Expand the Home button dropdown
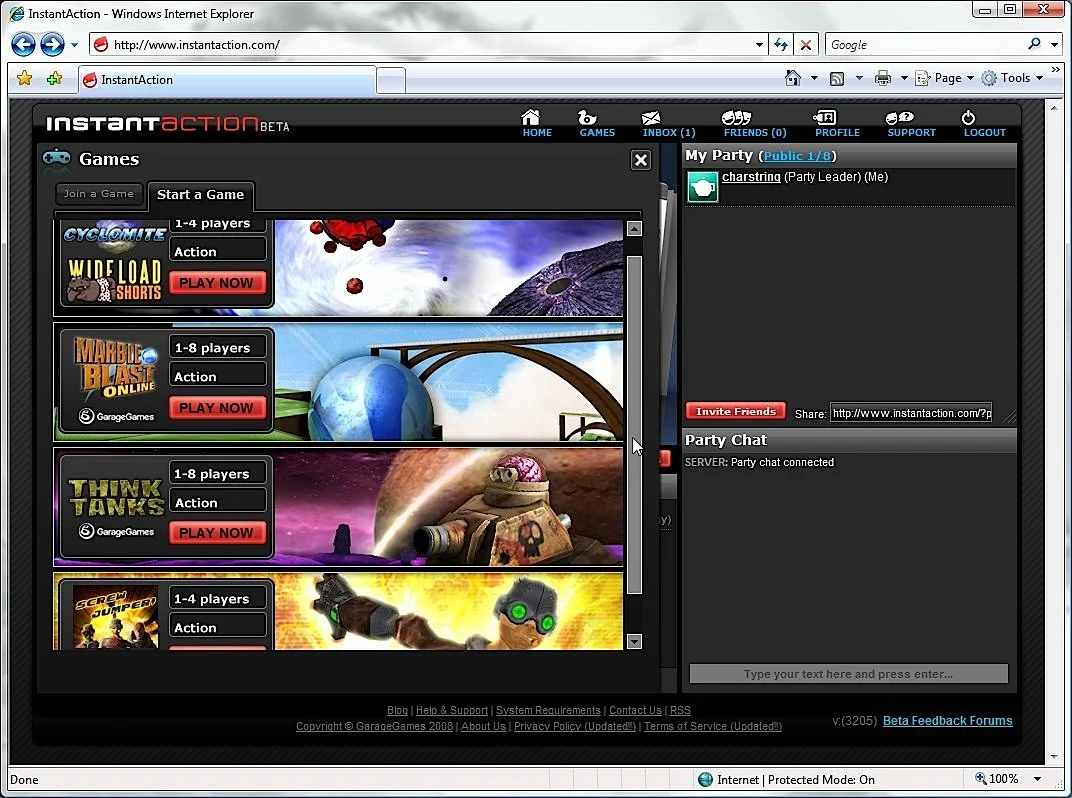The width and height of the screenshot is (1072, 798). 814,78
